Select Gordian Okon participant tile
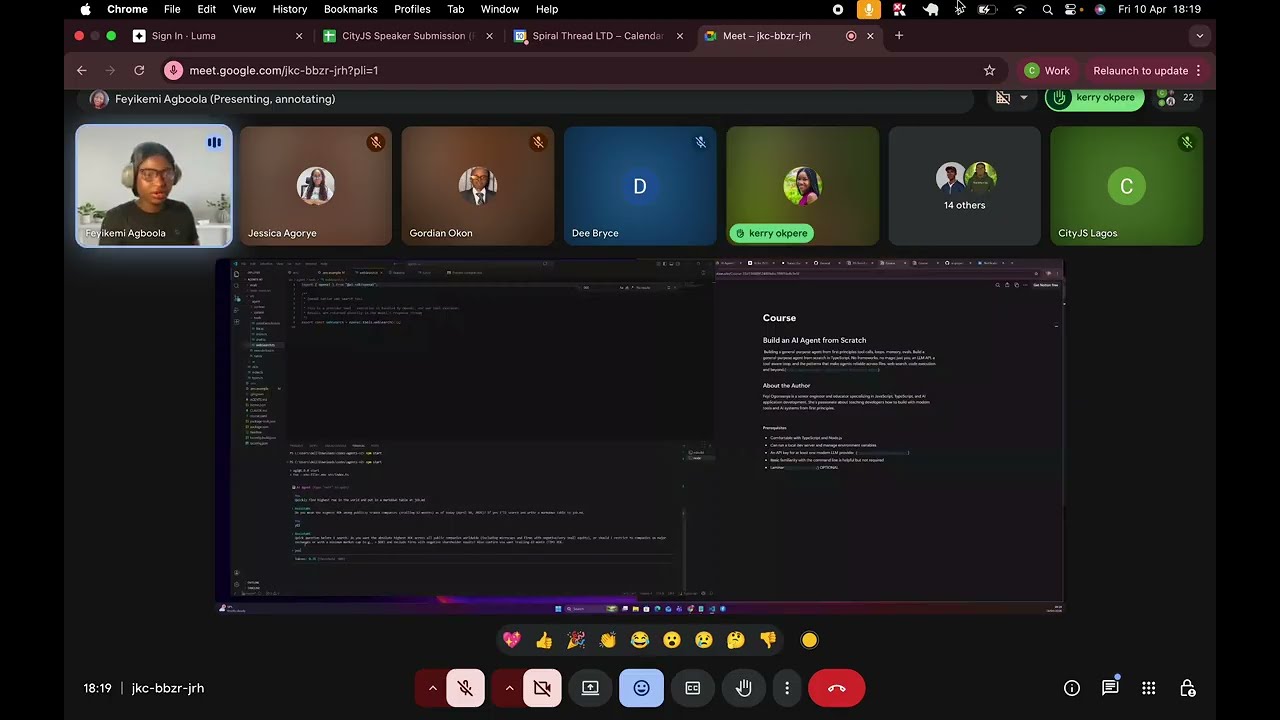 478,186
